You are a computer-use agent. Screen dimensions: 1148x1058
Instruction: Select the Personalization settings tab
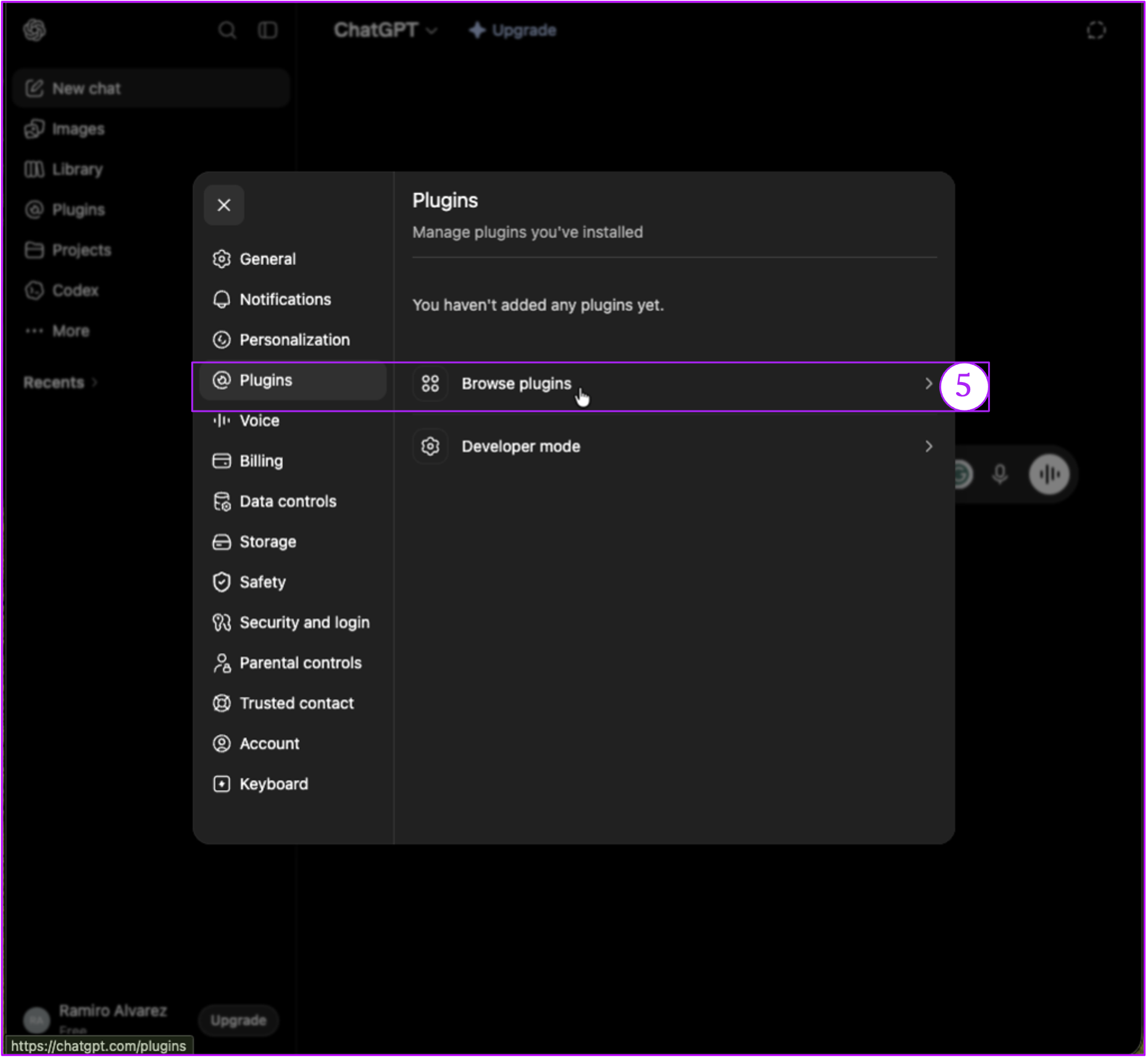[294, 340]
